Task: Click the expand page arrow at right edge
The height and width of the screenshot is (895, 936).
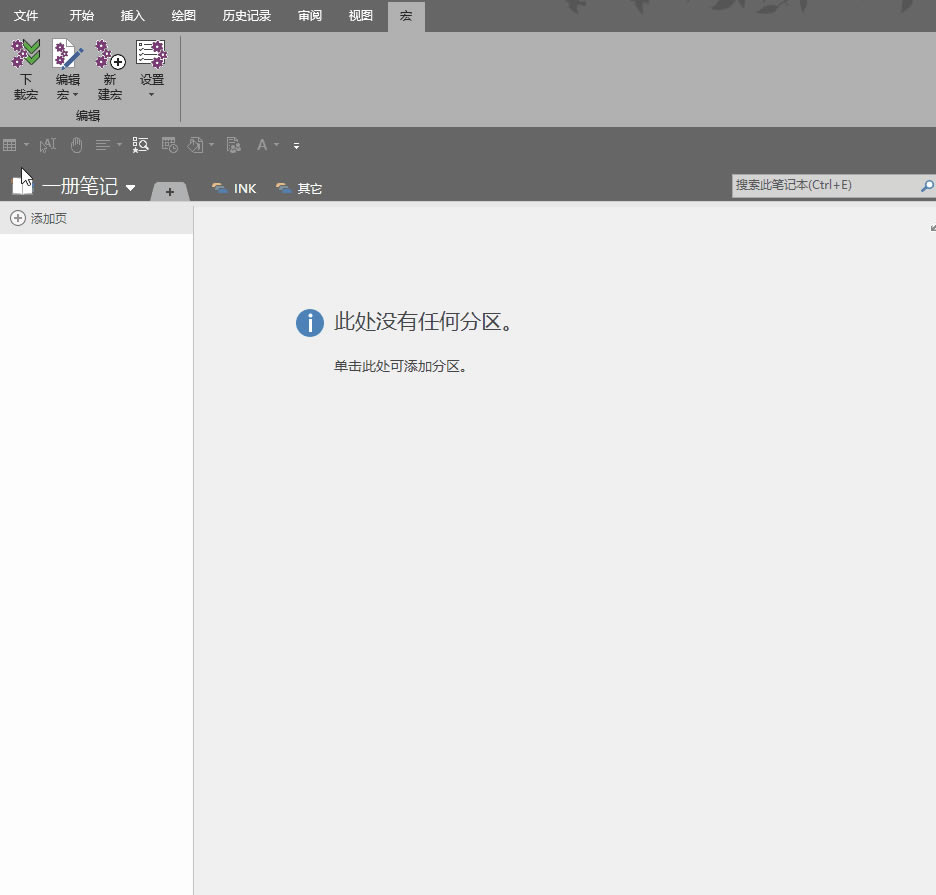Action: click(x=932, y=227)
